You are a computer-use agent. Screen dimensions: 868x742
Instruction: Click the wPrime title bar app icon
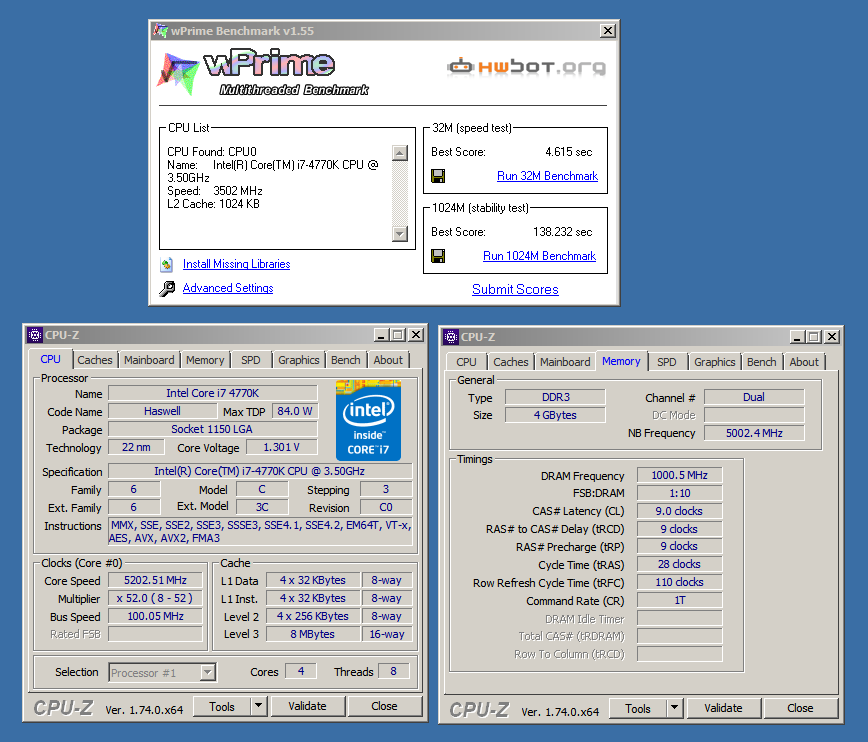pos(161,31)
